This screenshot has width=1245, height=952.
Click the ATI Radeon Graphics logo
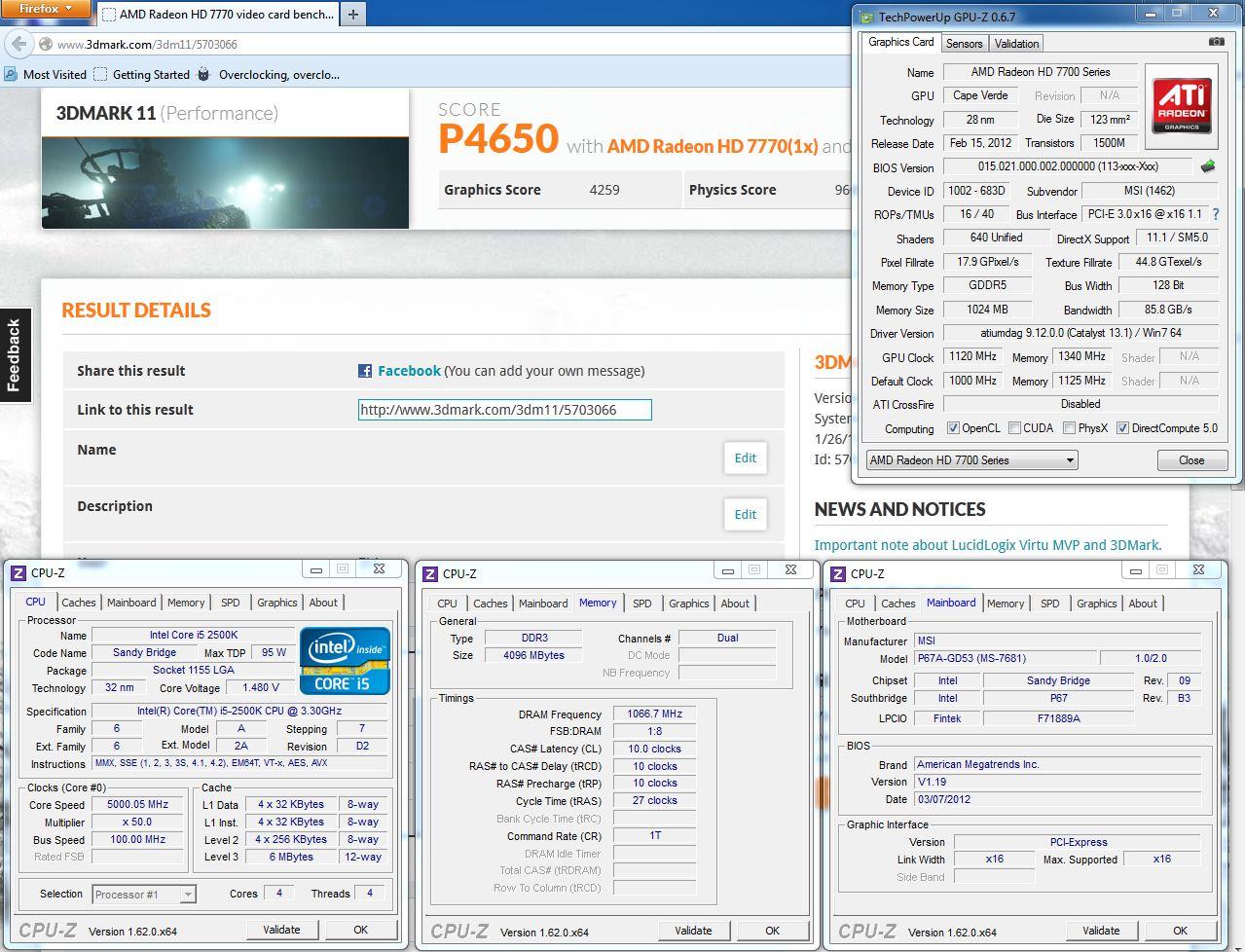pos(1182,106)
